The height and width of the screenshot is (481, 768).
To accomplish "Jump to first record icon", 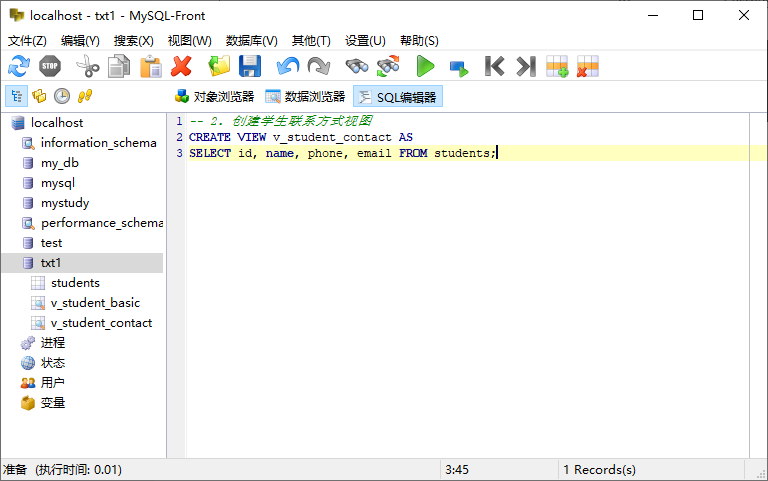I will (494, 66).
